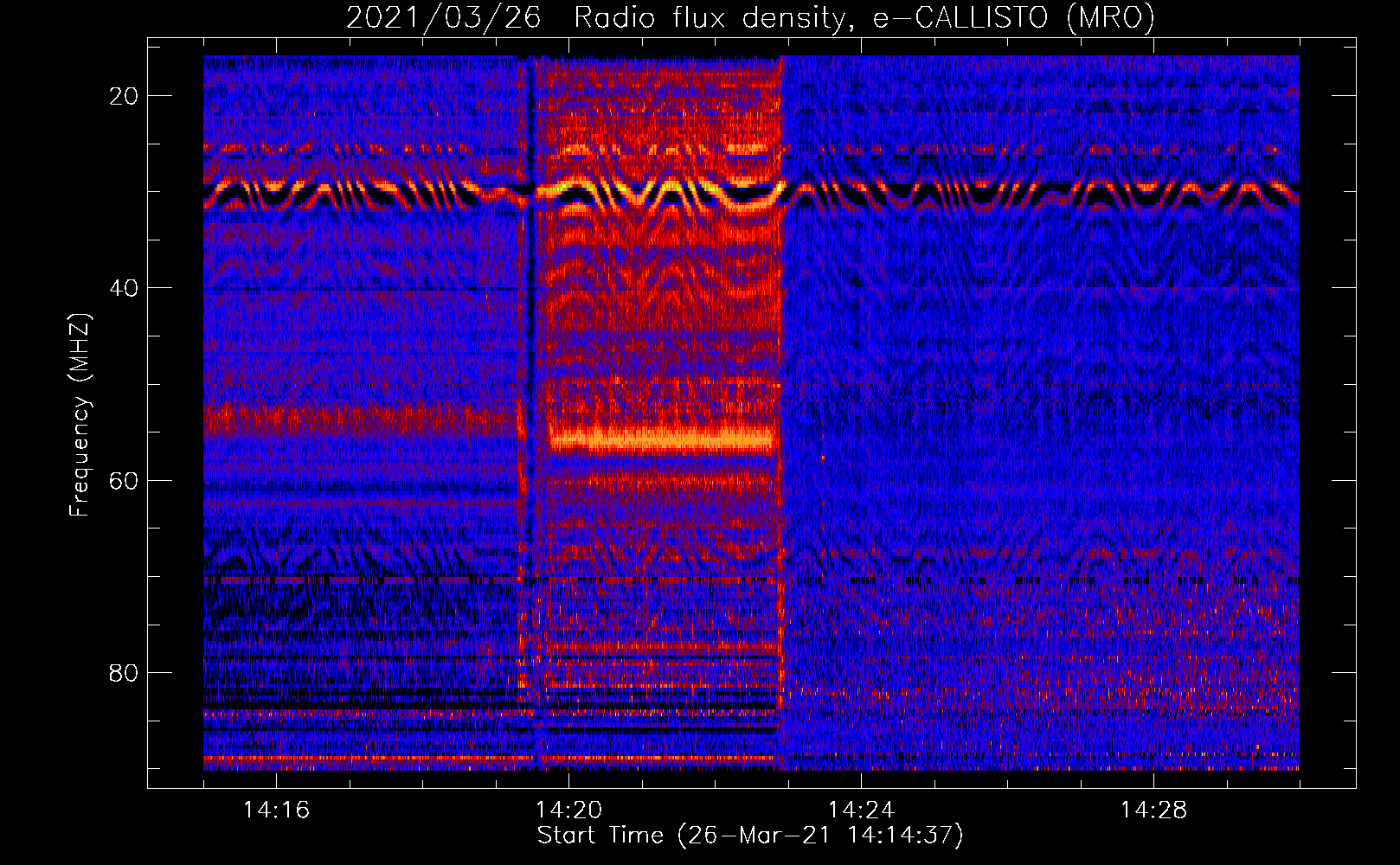
Task: Click the 60 frequency tick label
Action: 124,480
